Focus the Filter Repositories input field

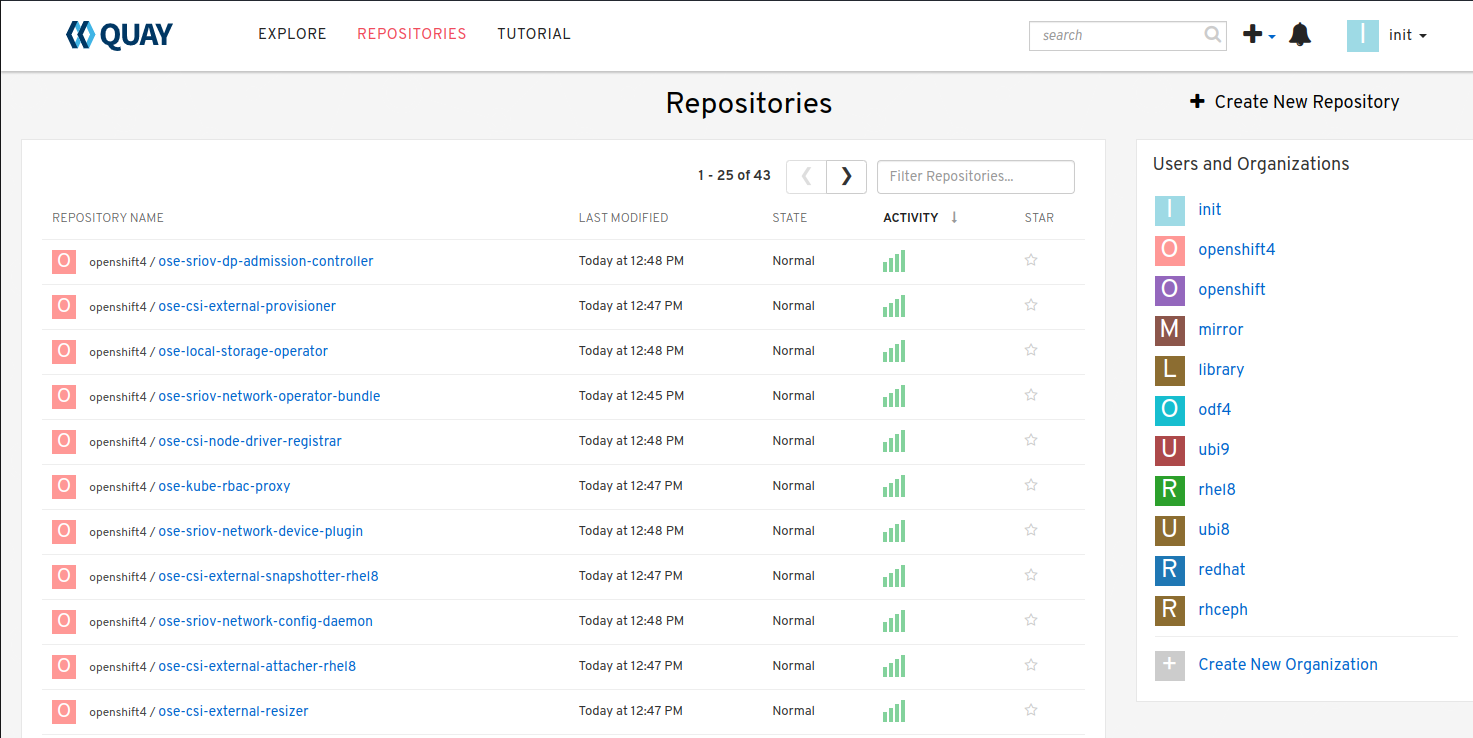pos(975,176)
